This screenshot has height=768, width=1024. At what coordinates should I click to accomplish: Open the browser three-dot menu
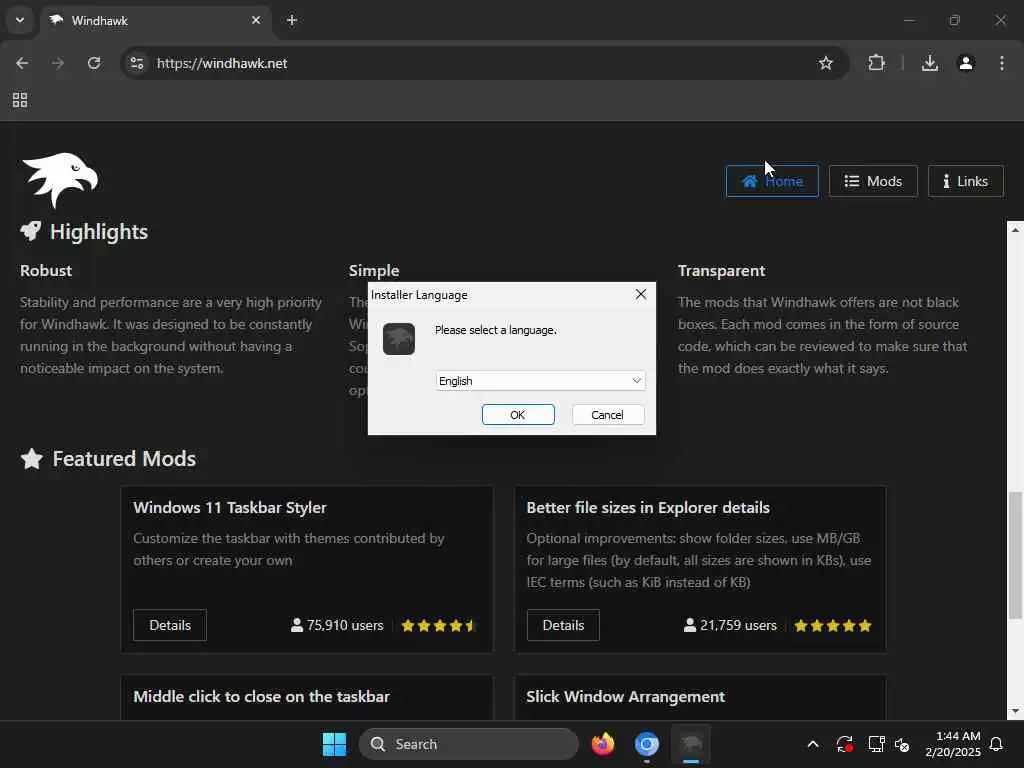click(x=1002, y=63)
